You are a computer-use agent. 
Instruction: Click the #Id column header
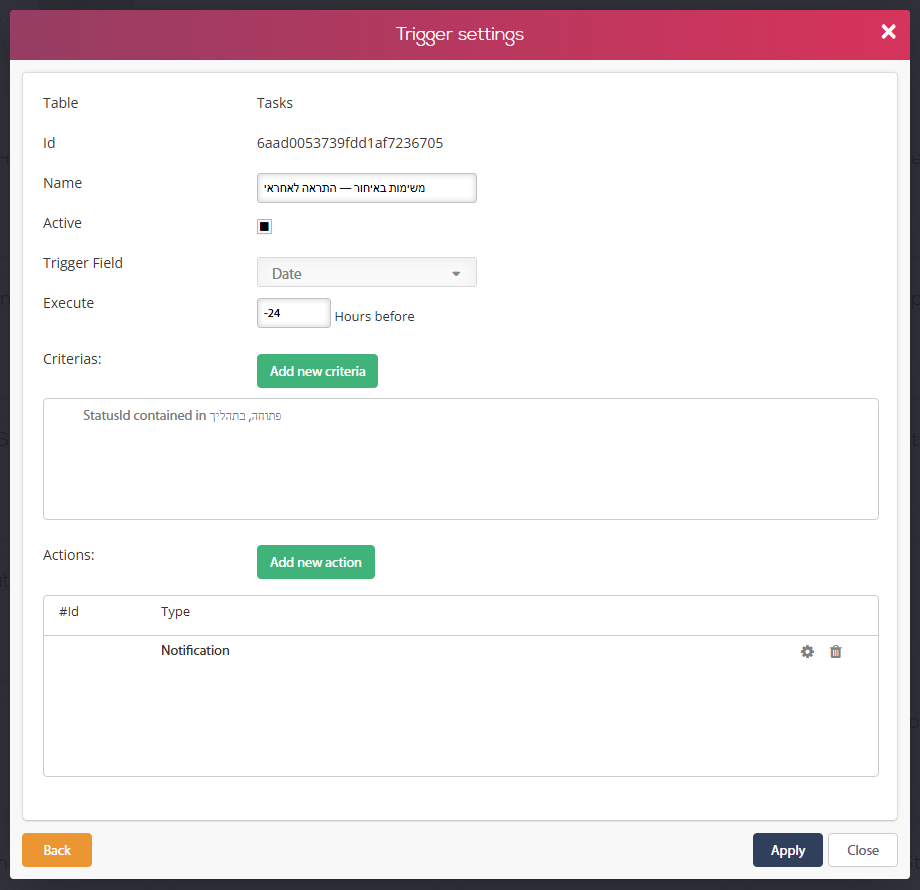coord(69,611)
